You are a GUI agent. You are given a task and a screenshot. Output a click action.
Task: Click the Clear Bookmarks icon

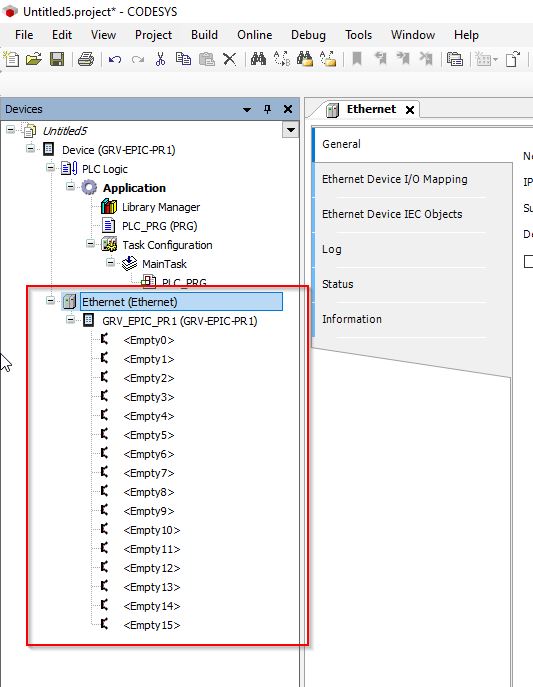425,58
